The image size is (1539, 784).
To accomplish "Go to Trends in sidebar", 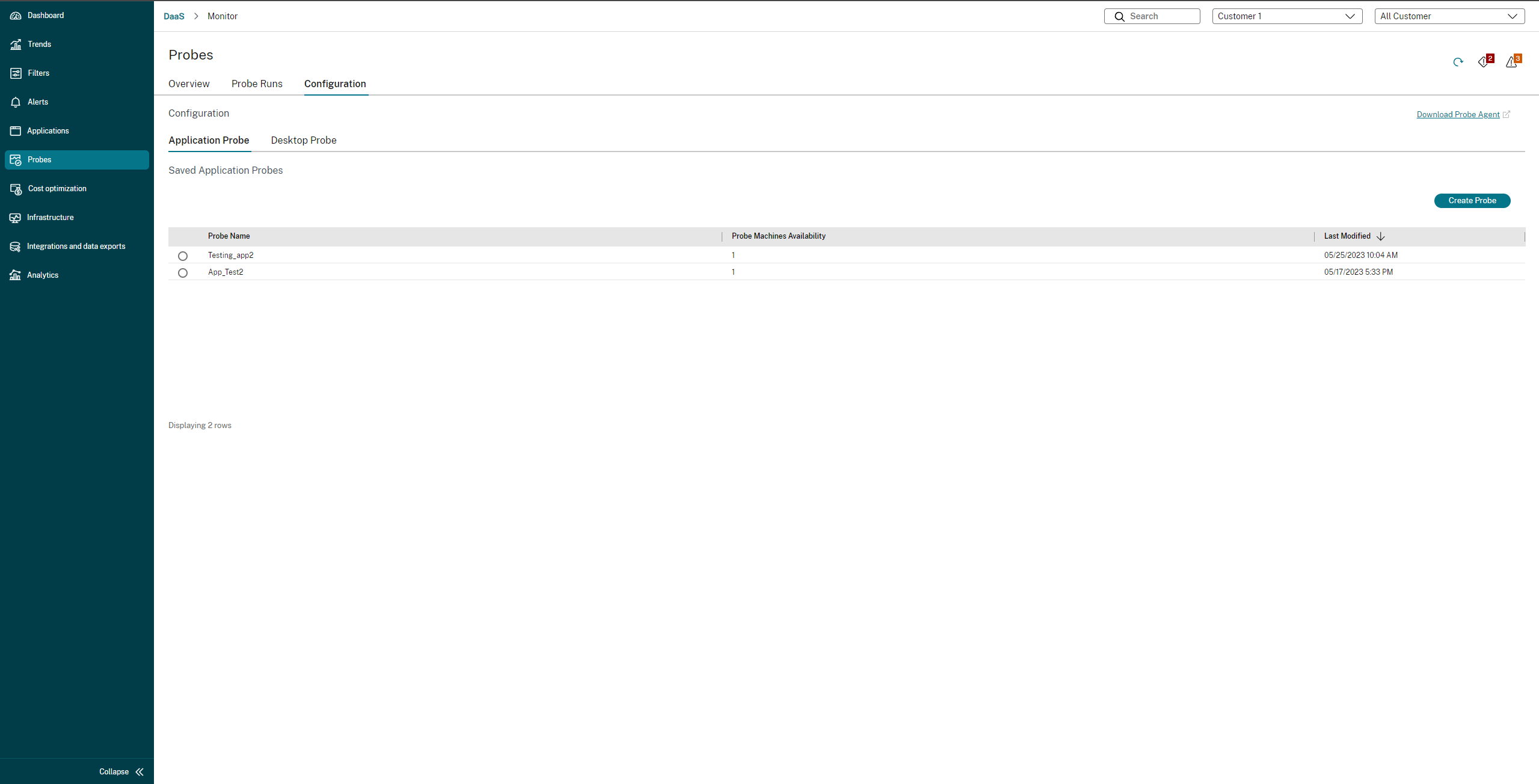I will 39,44.
